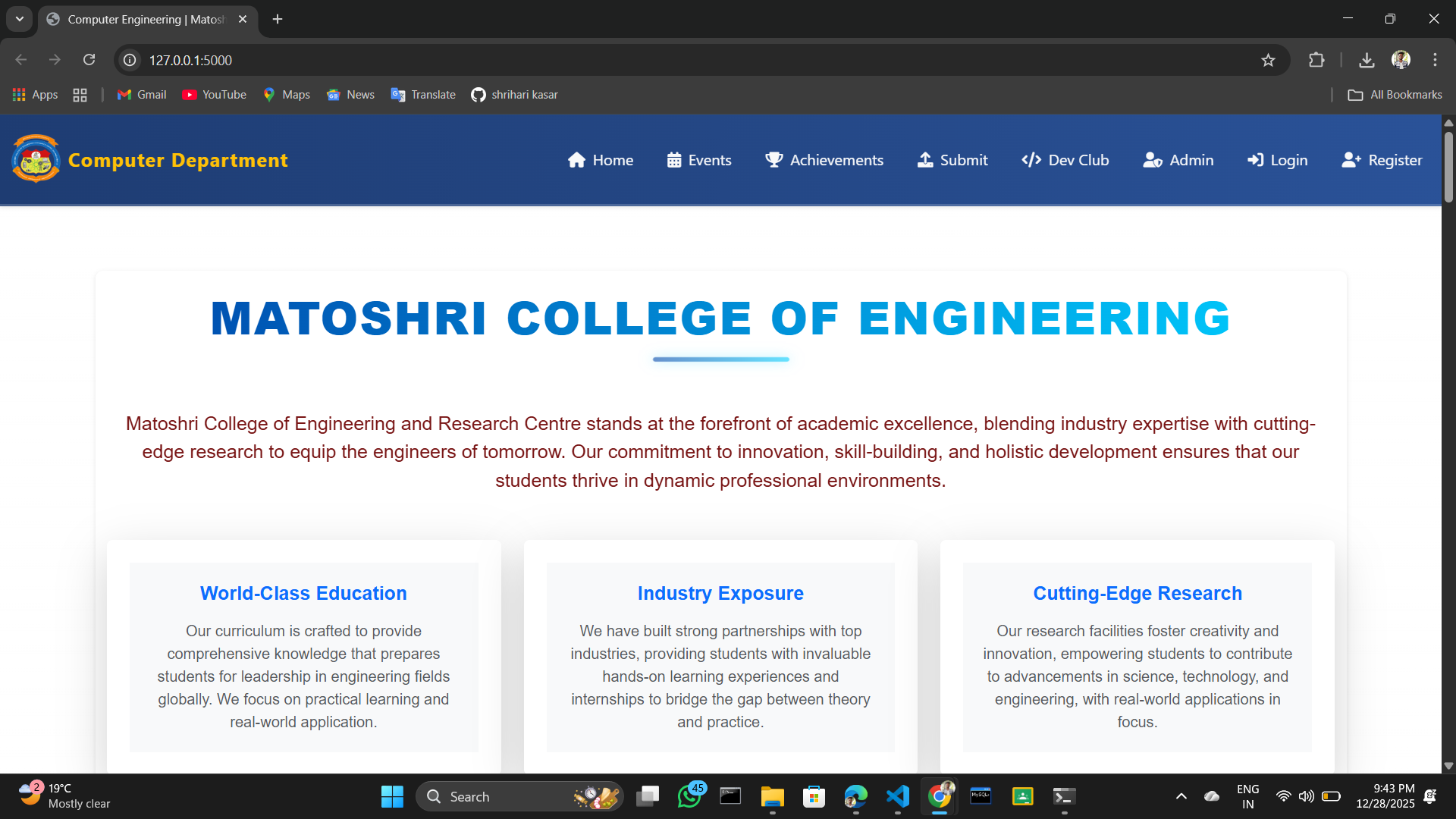1456x819 pixels.
Task: Open the browser Extensions puzzle icon
Action: tap(1317, 60)
